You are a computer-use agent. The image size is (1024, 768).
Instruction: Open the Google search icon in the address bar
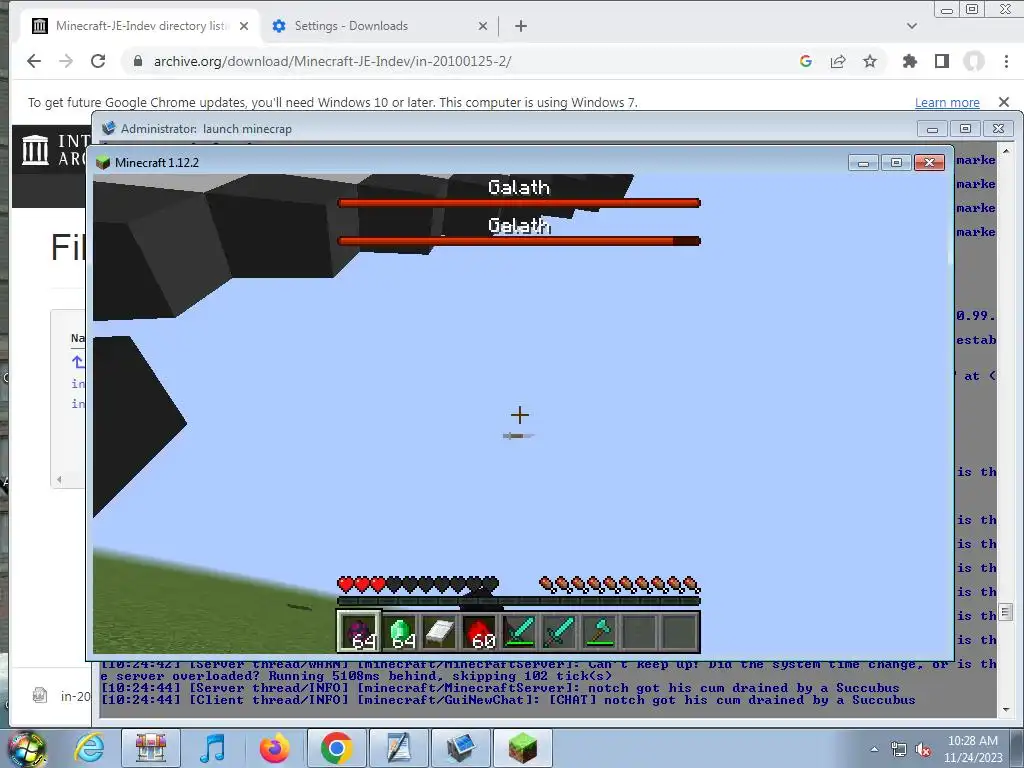(806, 61)
